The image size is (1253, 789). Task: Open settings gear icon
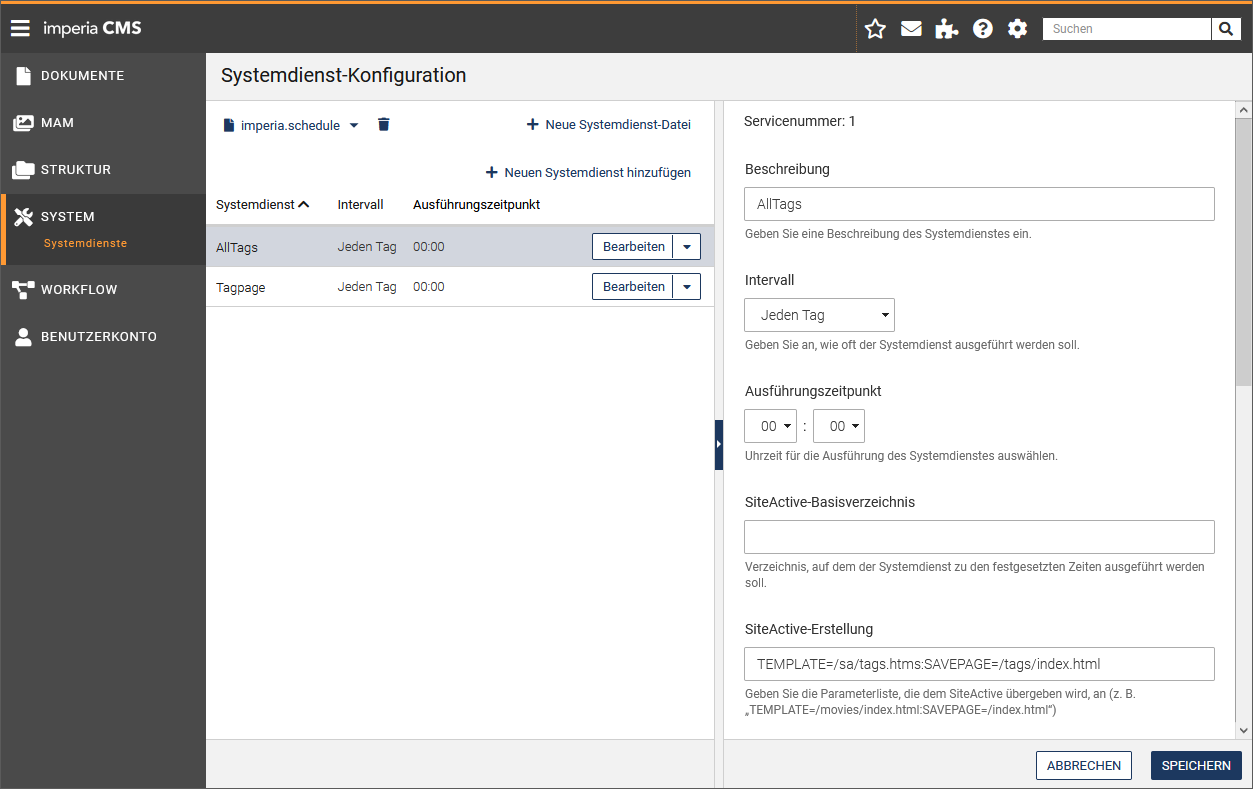click(x=1018, y=29)
